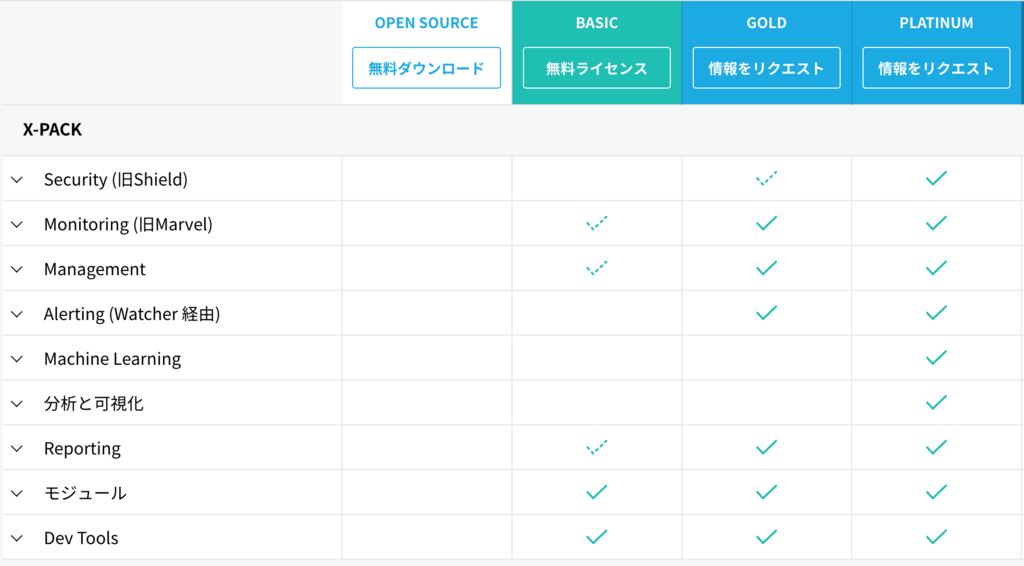Expand the Reporting row chevron
This screenshot has width=1024, height=566.
(17, 448)
